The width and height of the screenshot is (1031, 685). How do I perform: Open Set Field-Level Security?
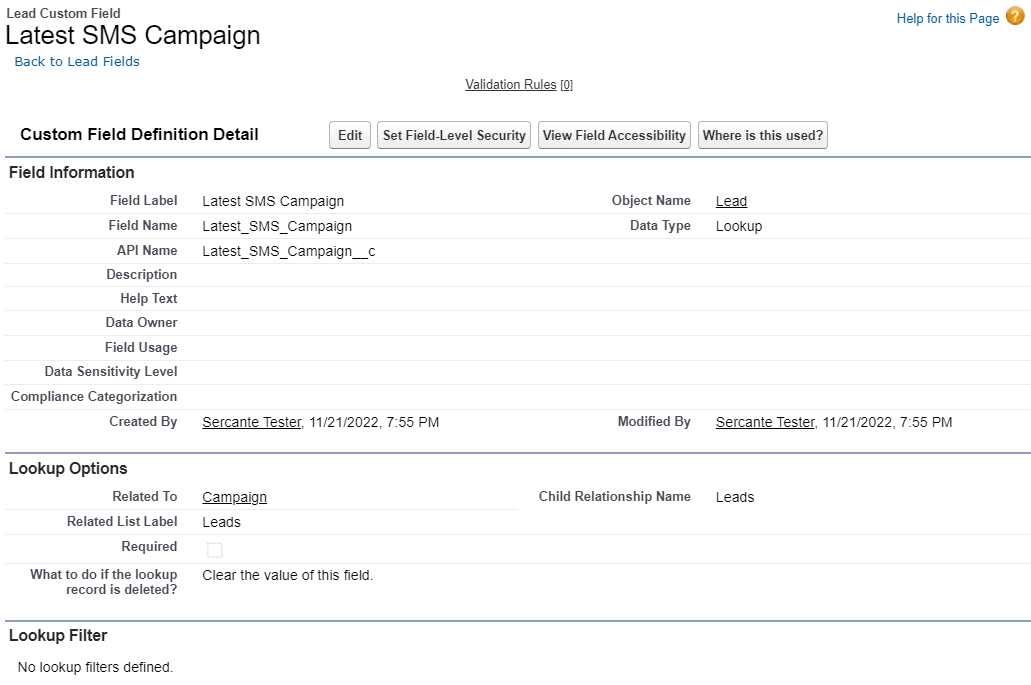pyautogui.click(x=454, y=136)
